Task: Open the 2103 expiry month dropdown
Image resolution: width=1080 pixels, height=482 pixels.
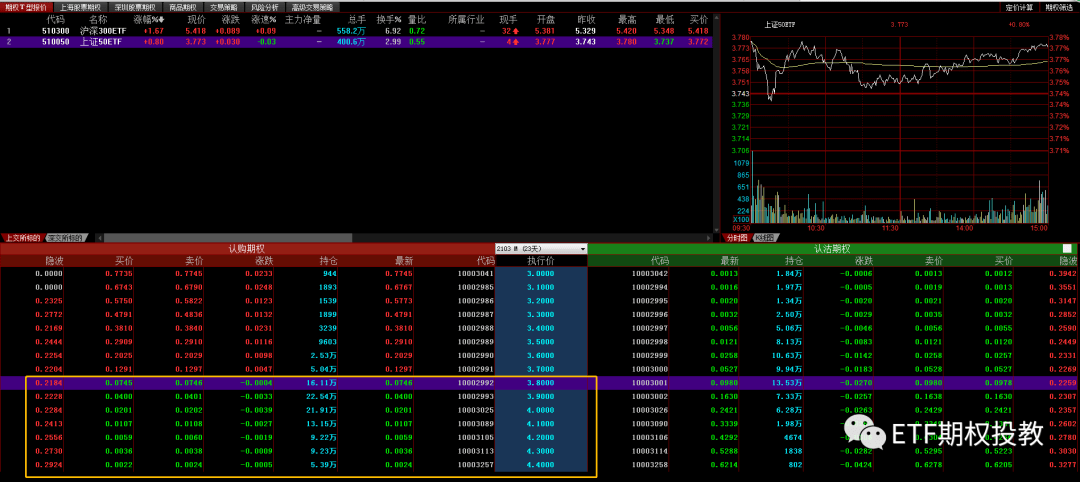Action: (x=541, y=249)
